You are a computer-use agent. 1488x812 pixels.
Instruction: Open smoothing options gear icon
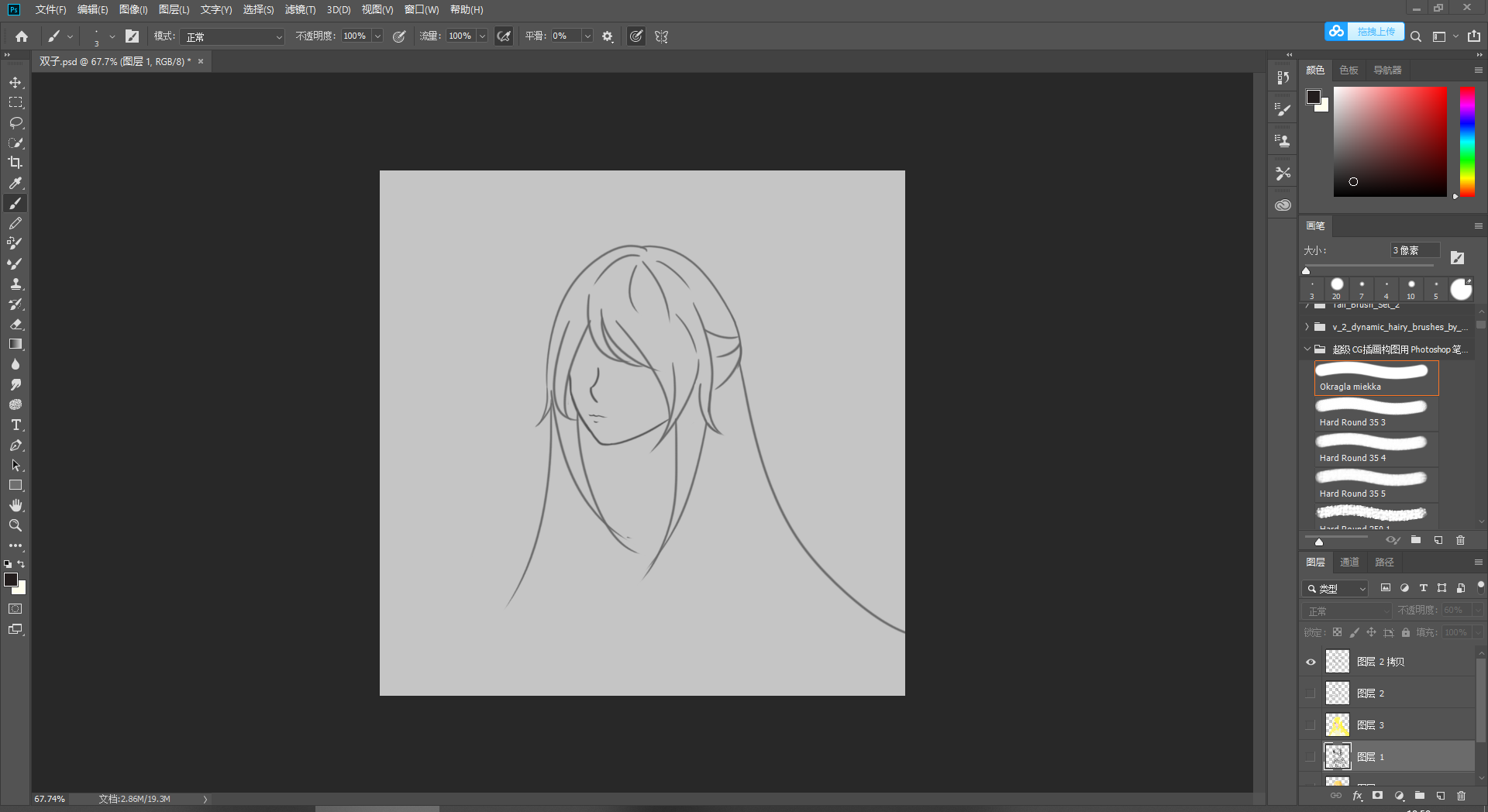tap(608, 36)
